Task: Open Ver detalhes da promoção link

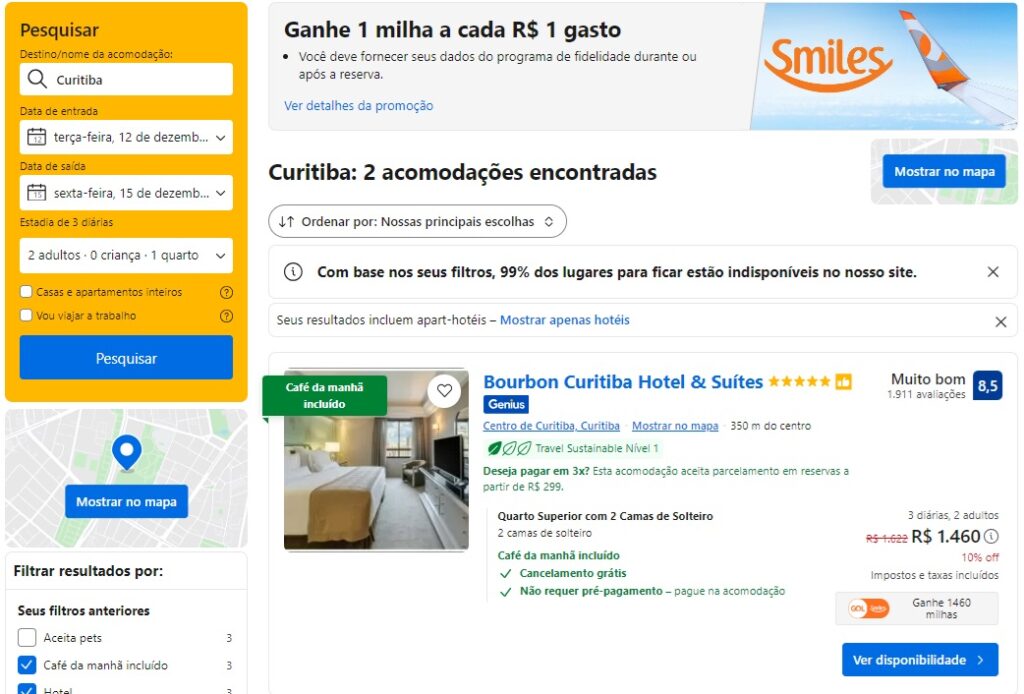Action: click(x=359, y=106)
